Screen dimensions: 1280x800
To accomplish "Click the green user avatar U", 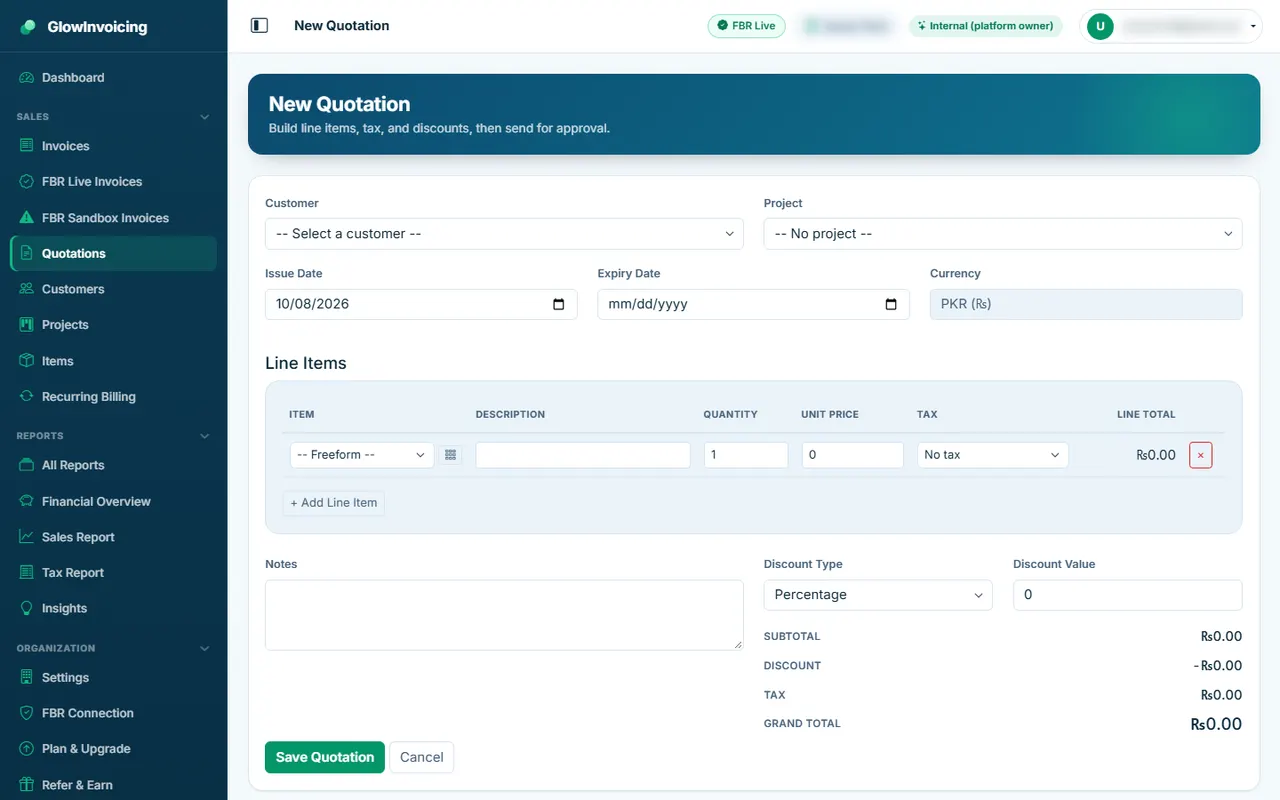I will [x=1100, y=26].
